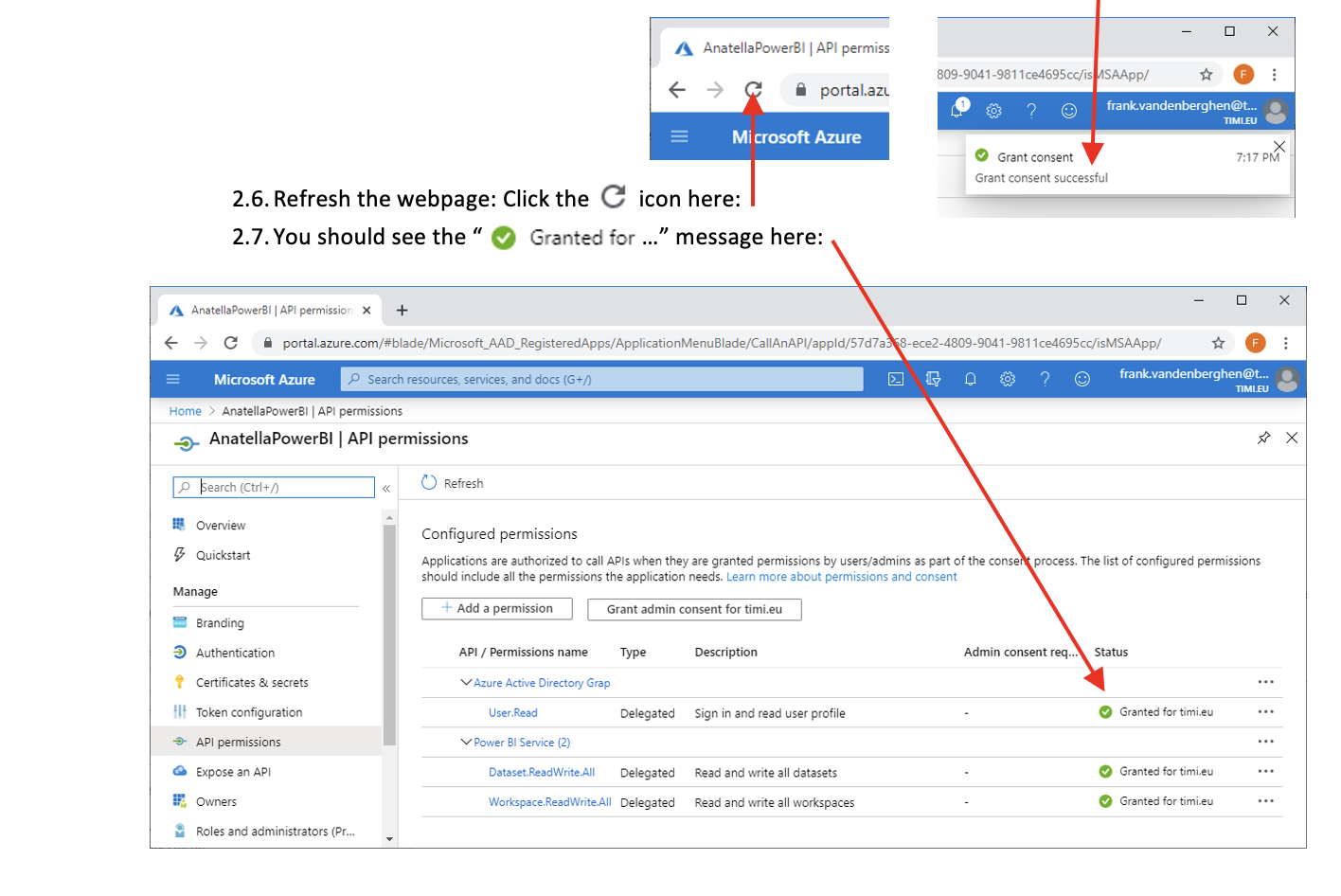Select Certificates & secrets in the menu

252,683
